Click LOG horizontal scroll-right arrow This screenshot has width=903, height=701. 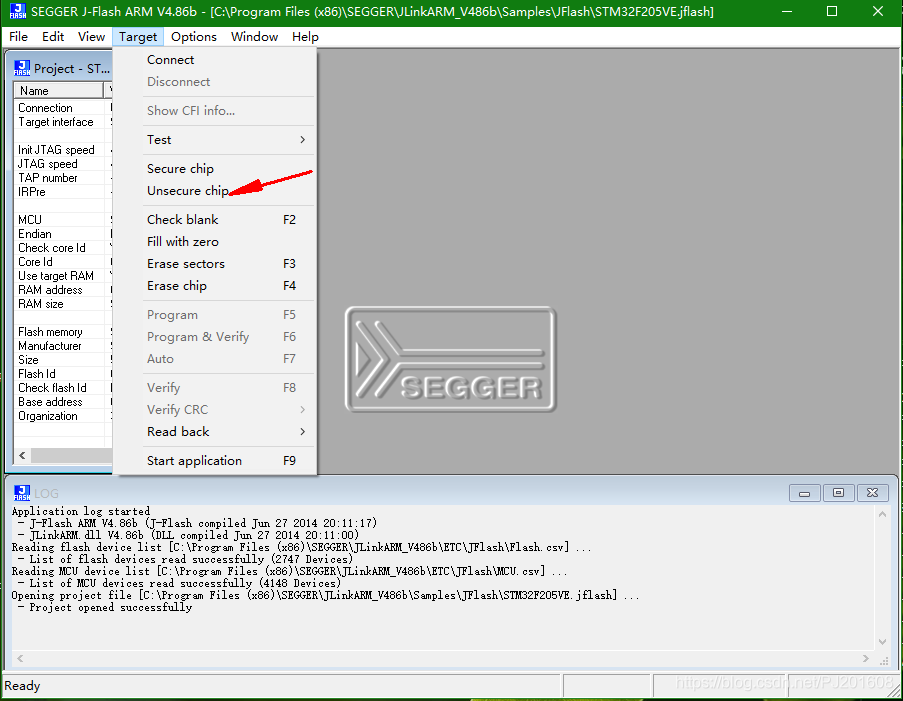[866, 658]
